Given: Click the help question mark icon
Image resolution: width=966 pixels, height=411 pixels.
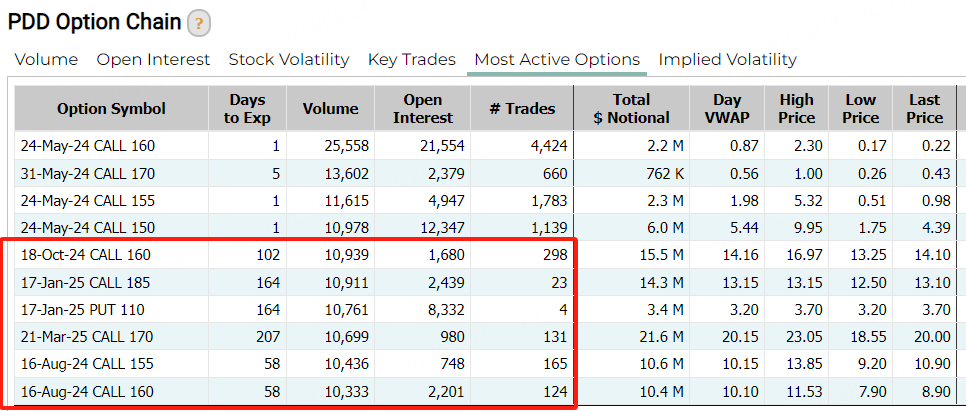Looking at the screenshot, I should tap(199, 24).
